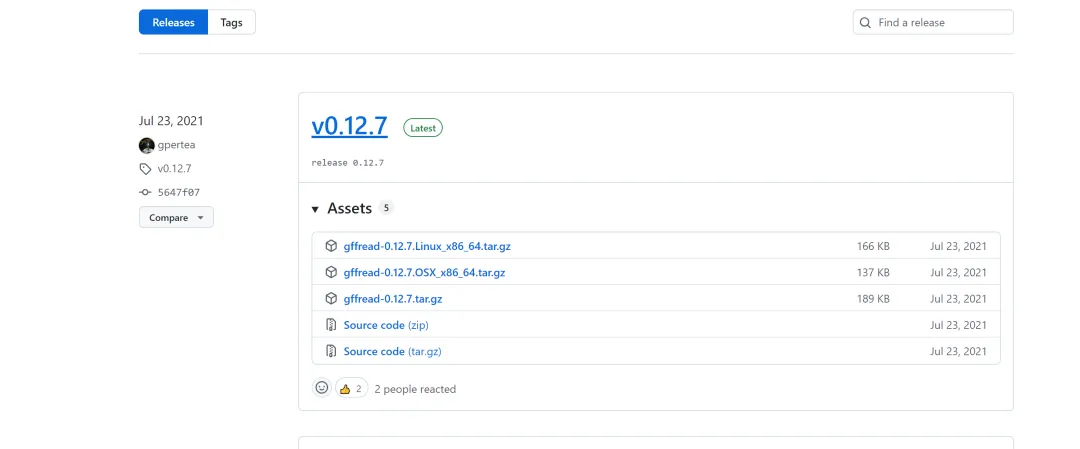Click the search magnifier icon
Screen dimensions: 1080x449
click(865, 23)
